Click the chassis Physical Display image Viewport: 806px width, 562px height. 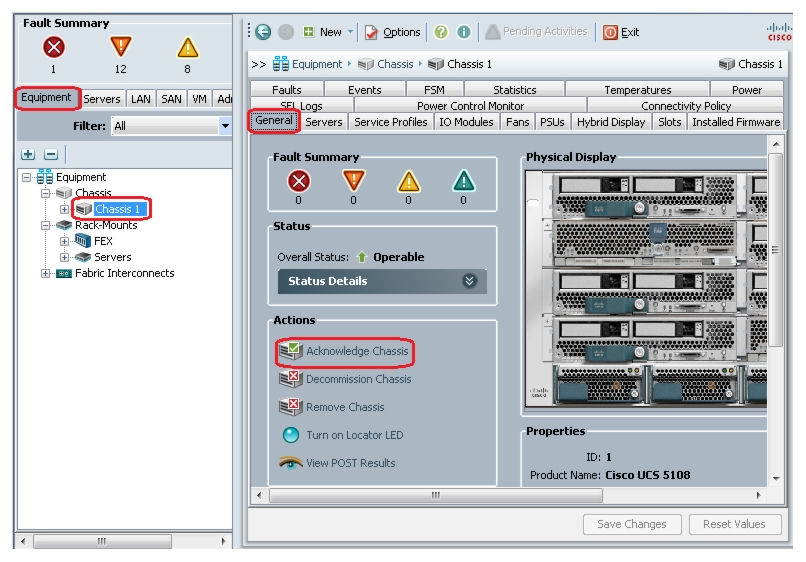[646, 291]
